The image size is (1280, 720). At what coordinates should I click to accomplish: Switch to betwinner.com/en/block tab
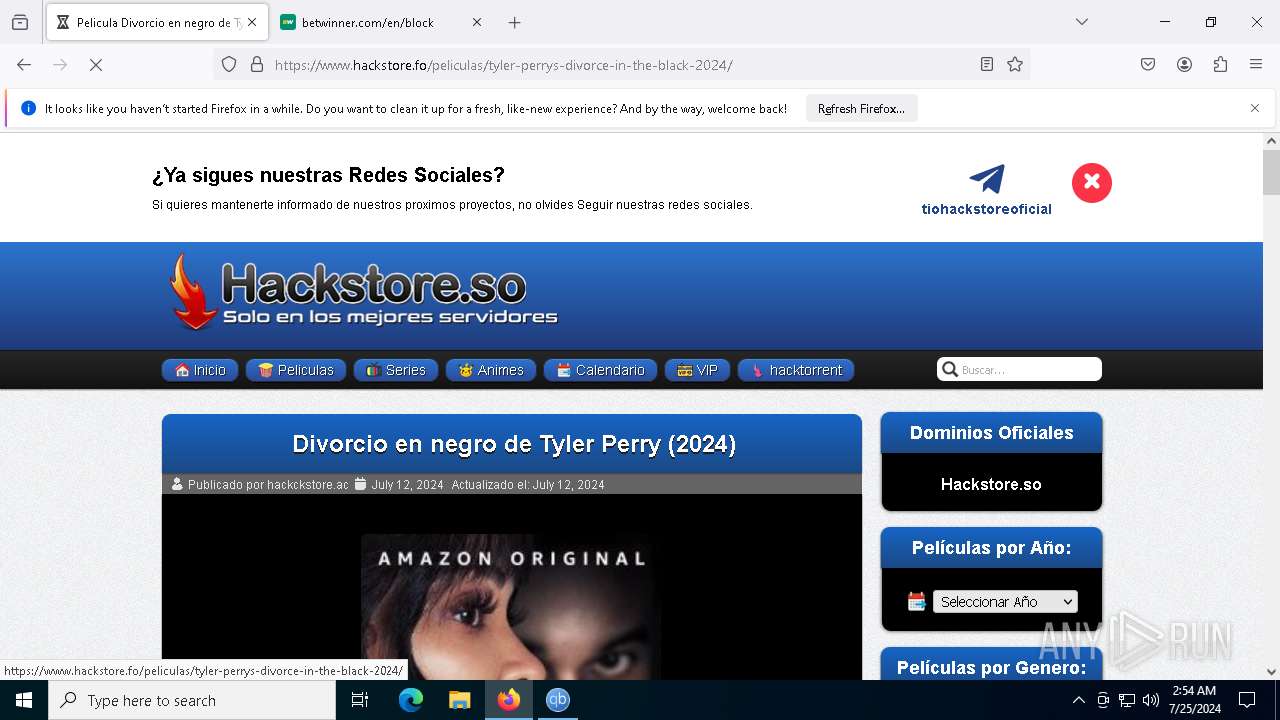click(x=381, y=22)
